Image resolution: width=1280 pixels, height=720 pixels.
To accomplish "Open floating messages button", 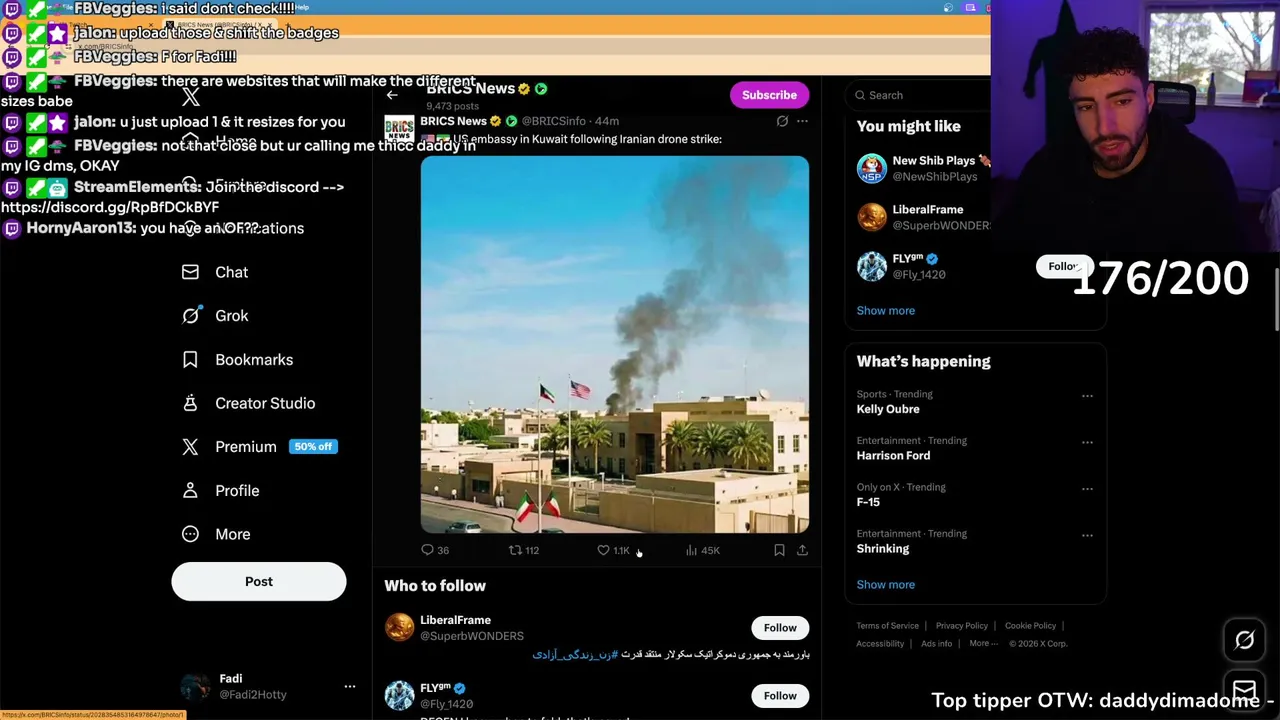I will coord(1244,690).
